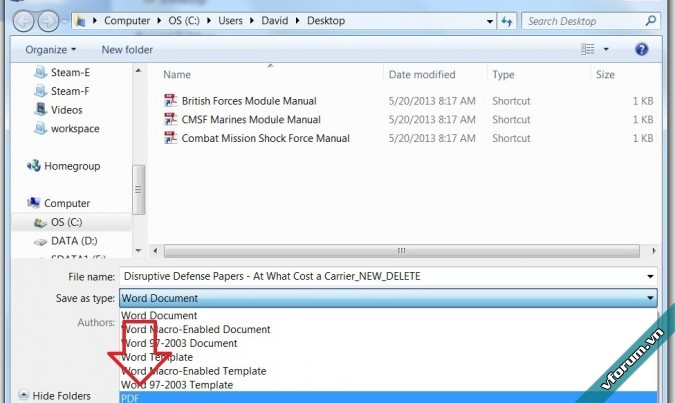Screen dimensions: 675x403
Task: Click the Back navigation arrow button
Action: click(23, 21)
